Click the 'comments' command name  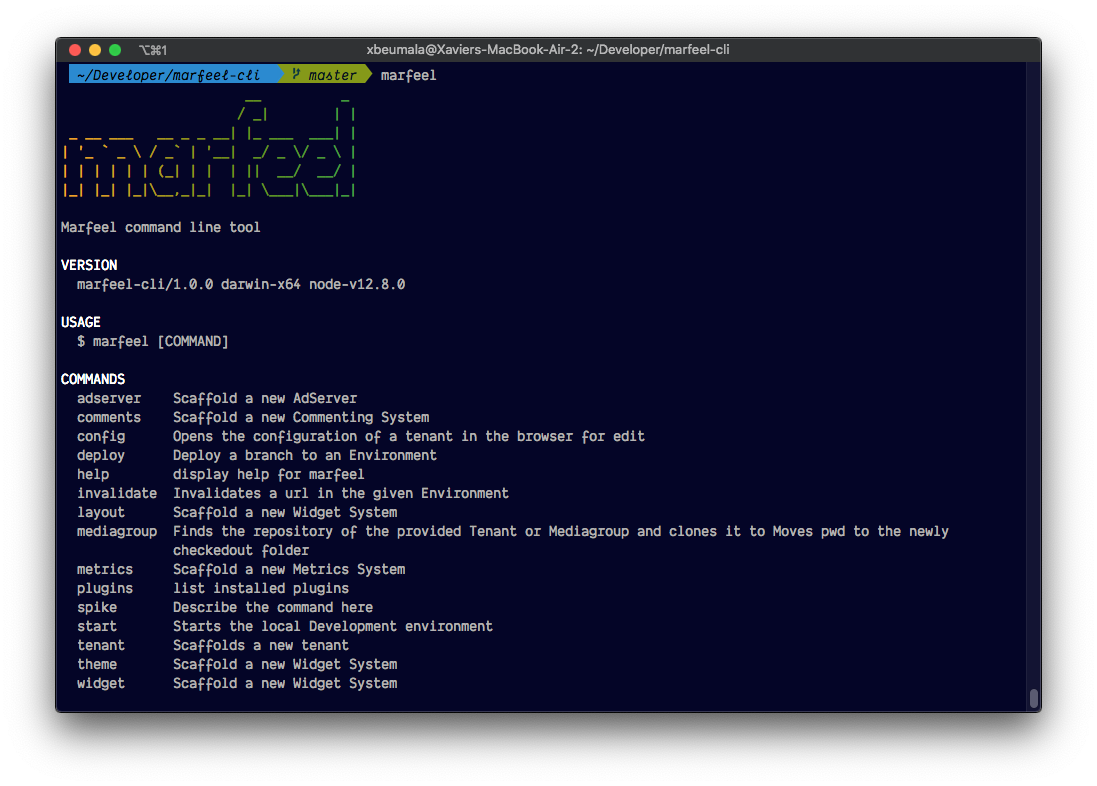[109, 417]
